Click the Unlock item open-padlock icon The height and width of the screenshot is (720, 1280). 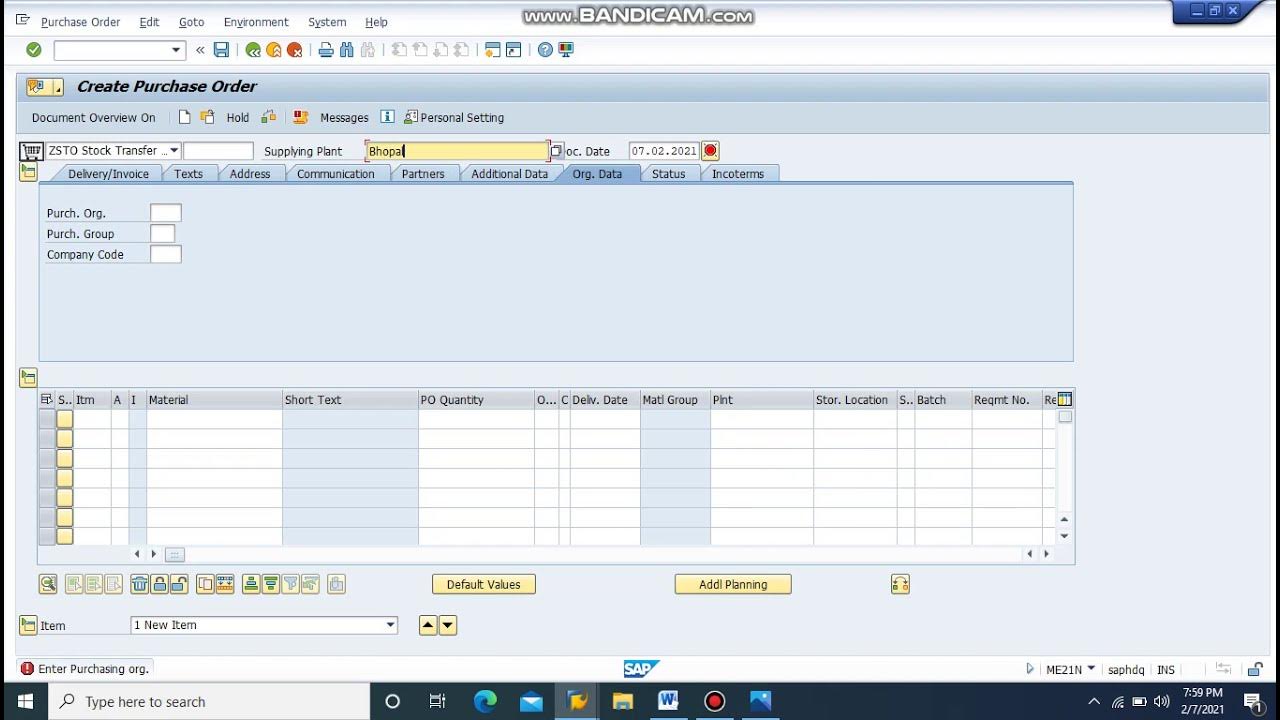(179, 584)
